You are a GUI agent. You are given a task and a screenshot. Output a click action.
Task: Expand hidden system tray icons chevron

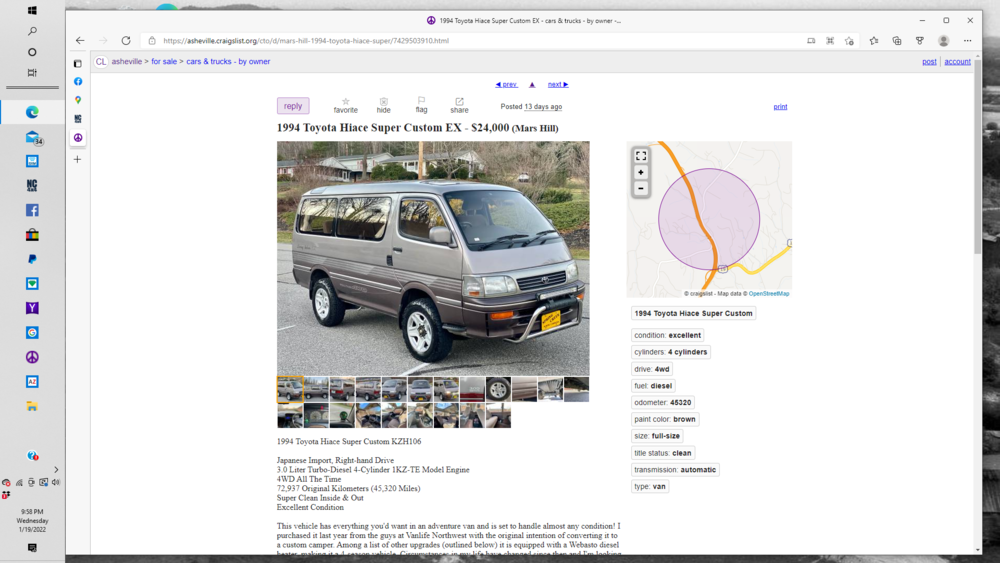coord(56,470)
